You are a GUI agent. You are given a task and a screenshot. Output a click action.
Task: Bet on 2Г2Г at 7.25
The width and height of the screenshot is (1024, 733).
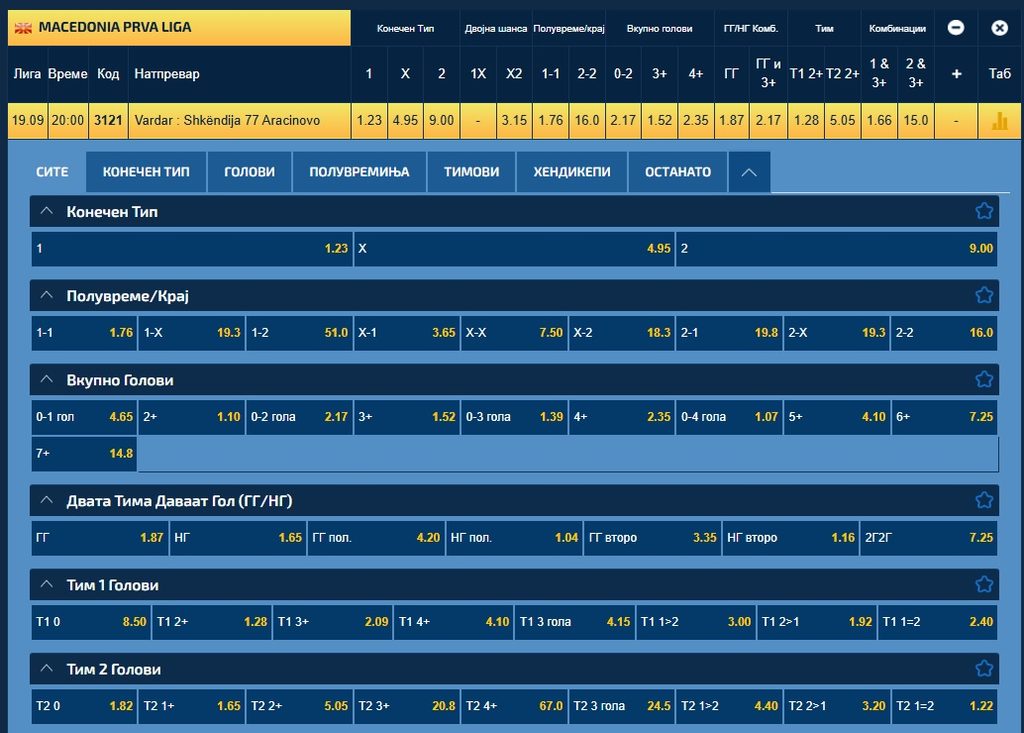click(x=929, y=538)
